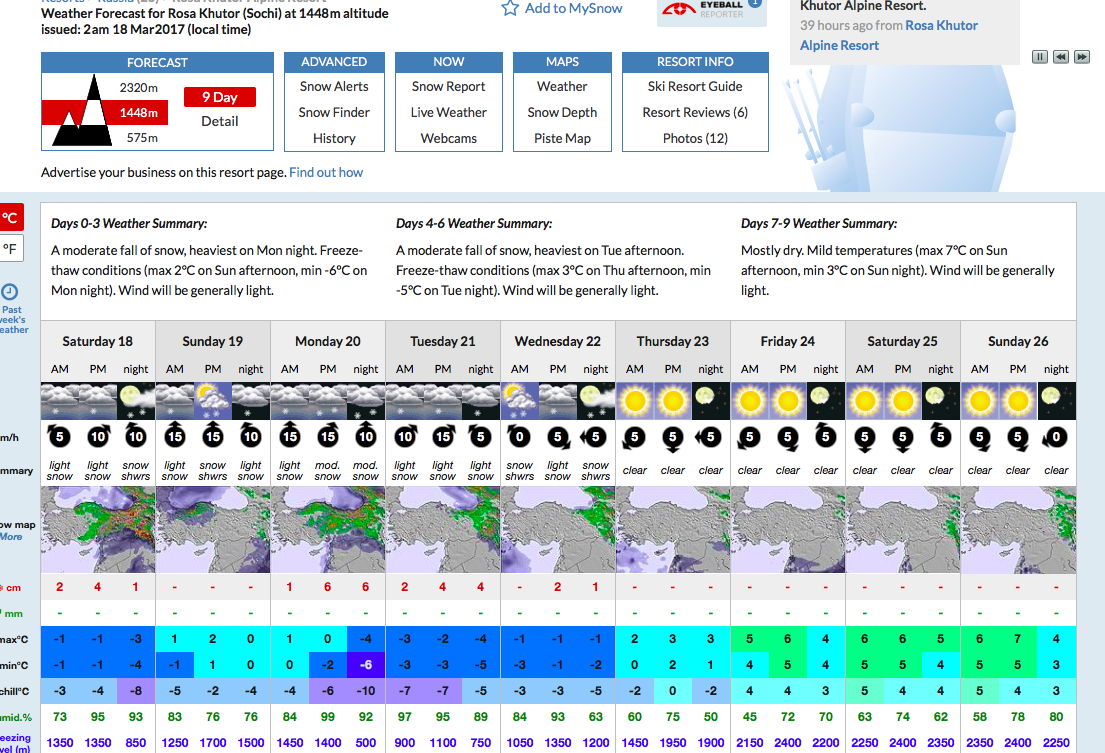1105x753 pixels.
Task: Open the Past week's weather clock icon
Action: [10, 292]
